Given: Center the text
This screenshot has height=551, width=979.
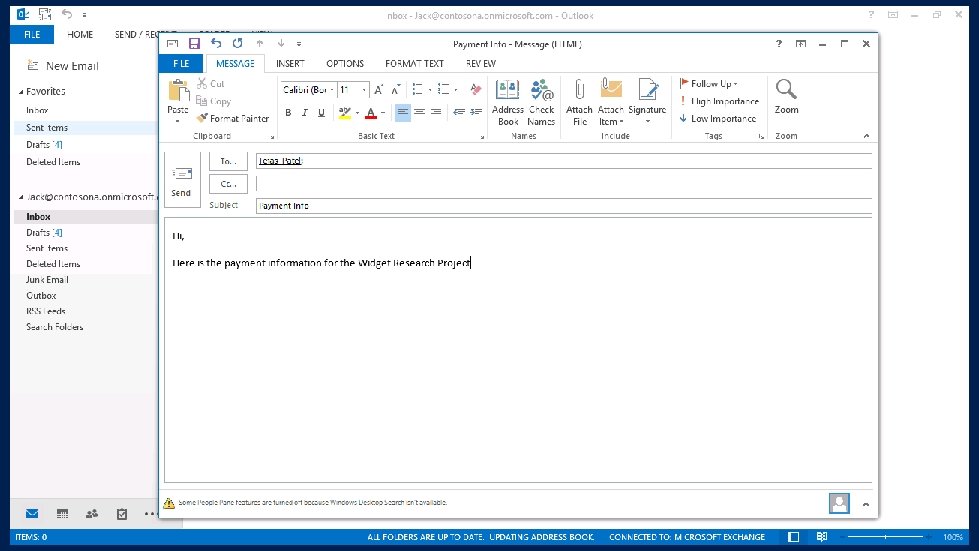Looking at the screenshot, I should (420, 112).
